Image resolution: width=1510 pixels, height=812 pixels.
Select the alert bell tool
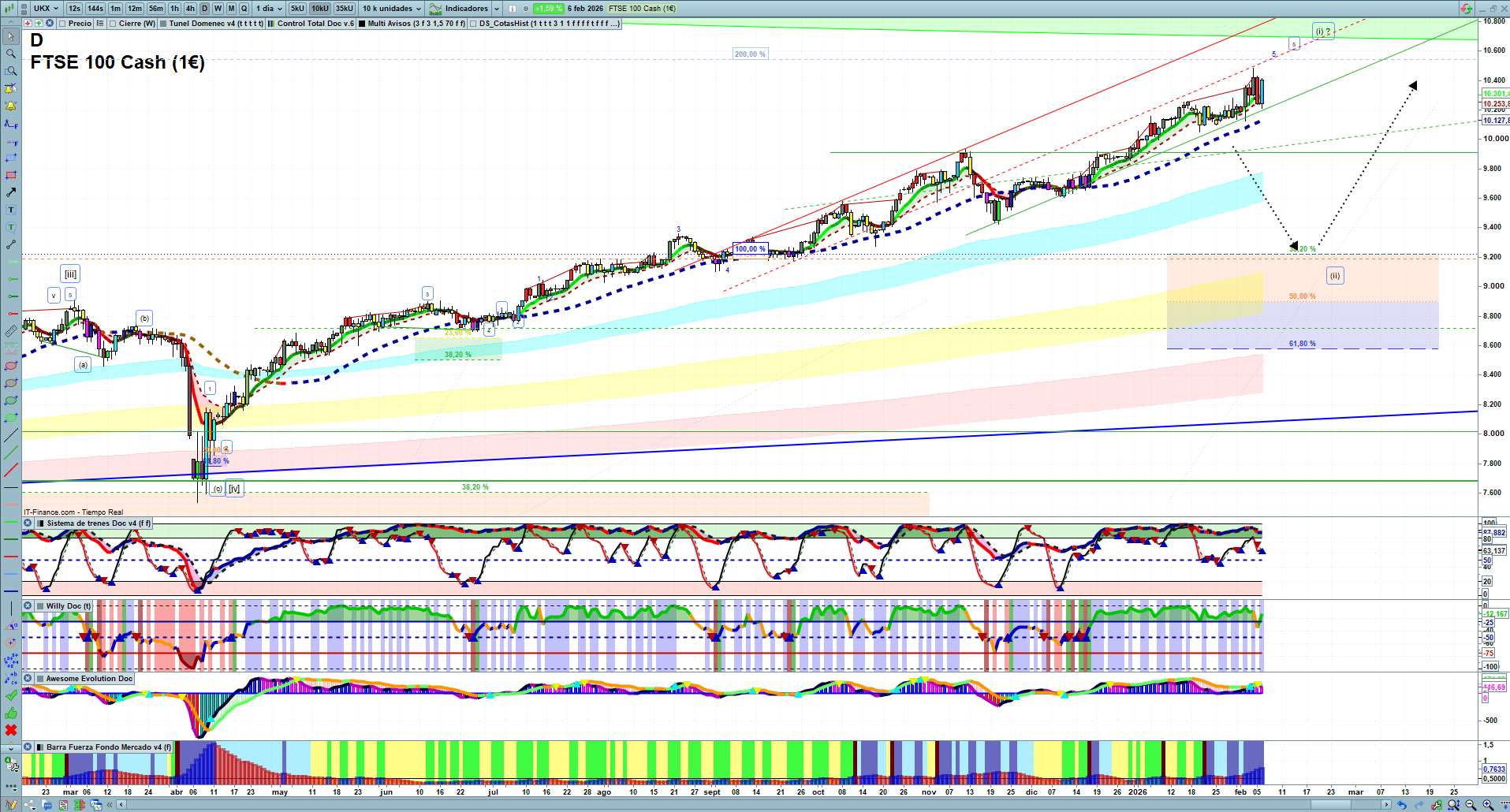[11, 106]
